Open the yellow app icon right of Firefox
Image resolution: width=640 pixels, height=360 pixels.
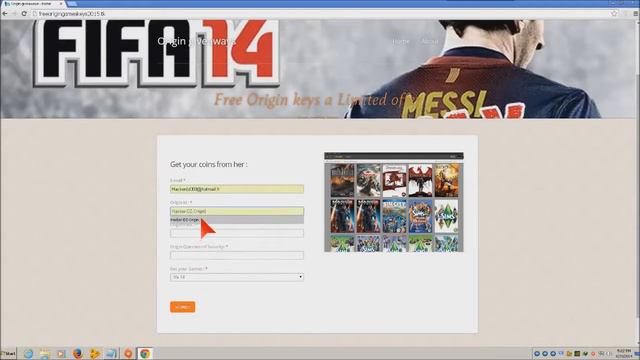coord(94,353)
